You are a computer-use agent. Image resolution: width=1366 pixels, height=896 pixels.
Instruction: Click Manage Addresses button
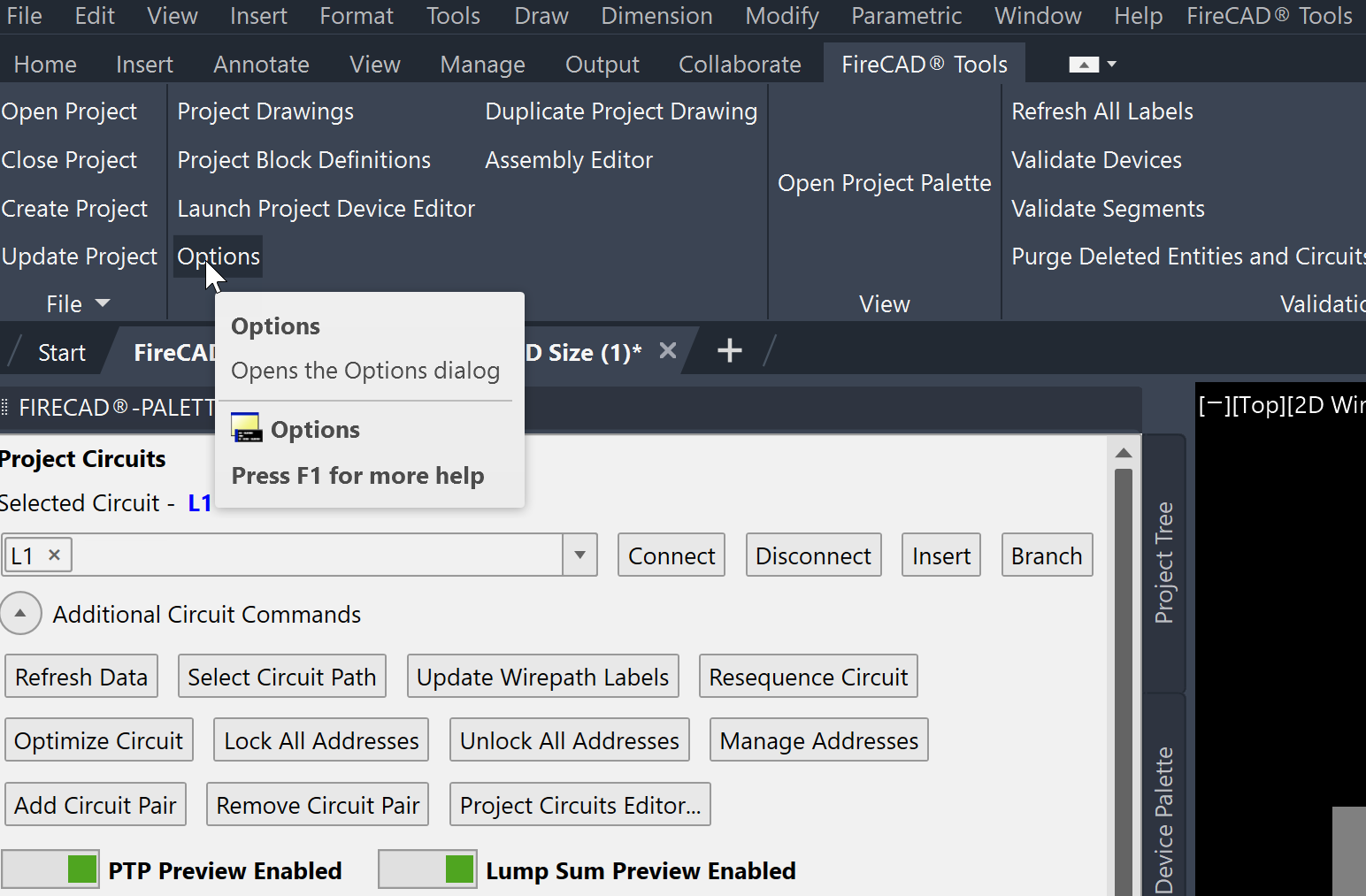(x=819, y=739)
